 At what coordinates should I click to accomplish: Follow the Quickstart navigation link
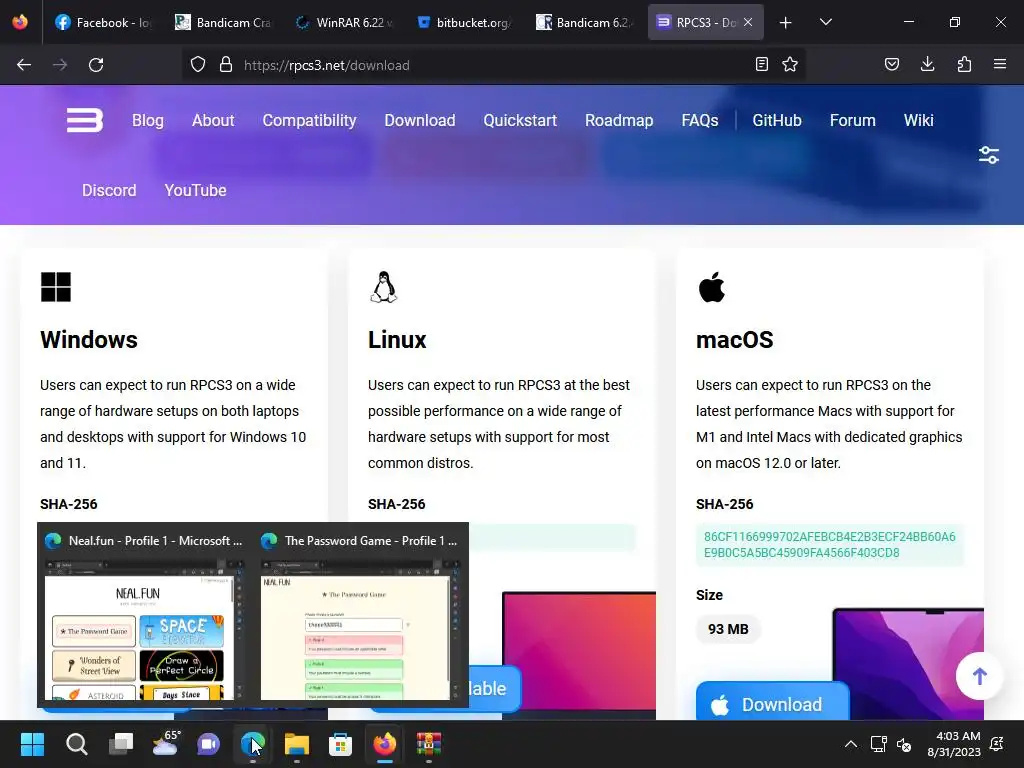pyautogui.click(x=520, y=120)
